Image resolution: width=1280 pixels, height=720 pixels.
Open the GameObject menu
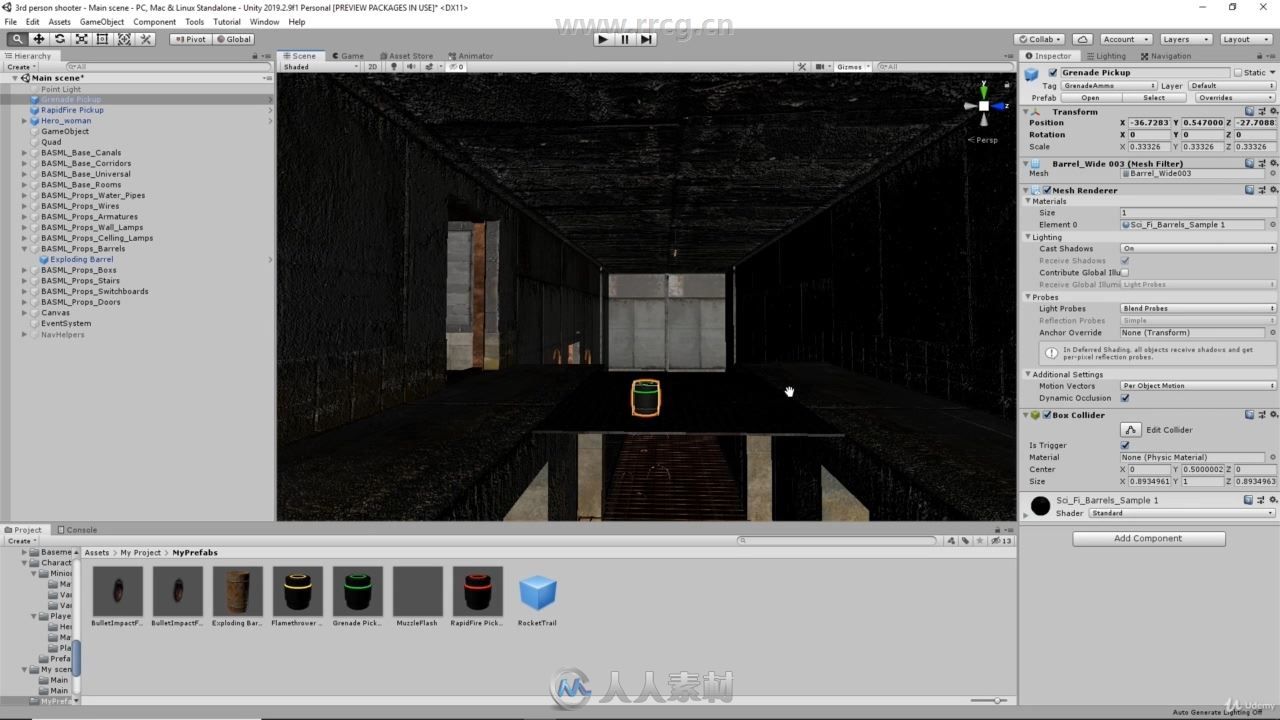coord(102,22)
